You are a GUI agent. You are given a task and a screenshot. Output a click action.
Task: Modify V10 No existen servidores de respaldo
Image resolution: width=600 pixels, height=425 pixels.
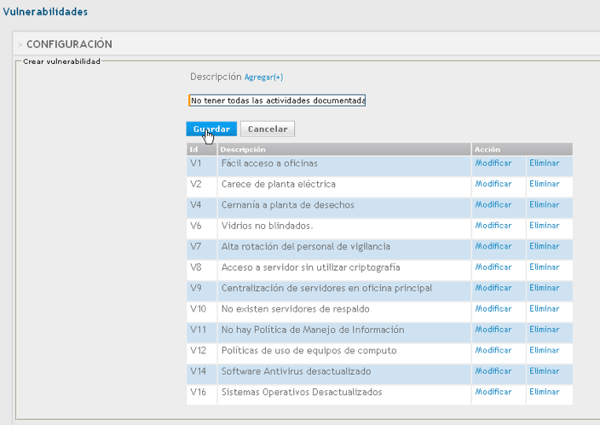493,309
